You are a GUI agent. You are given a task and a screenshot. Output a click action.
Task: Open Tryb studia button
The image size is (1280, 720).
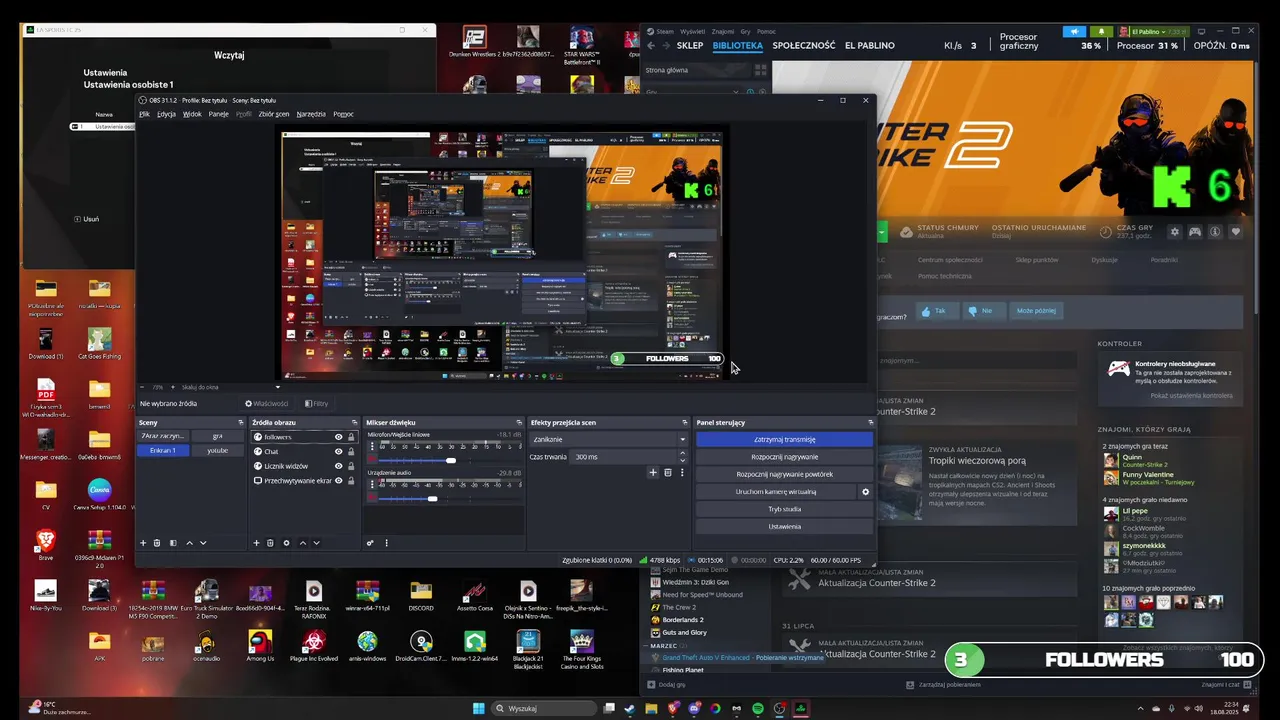(x=784, y=509)
